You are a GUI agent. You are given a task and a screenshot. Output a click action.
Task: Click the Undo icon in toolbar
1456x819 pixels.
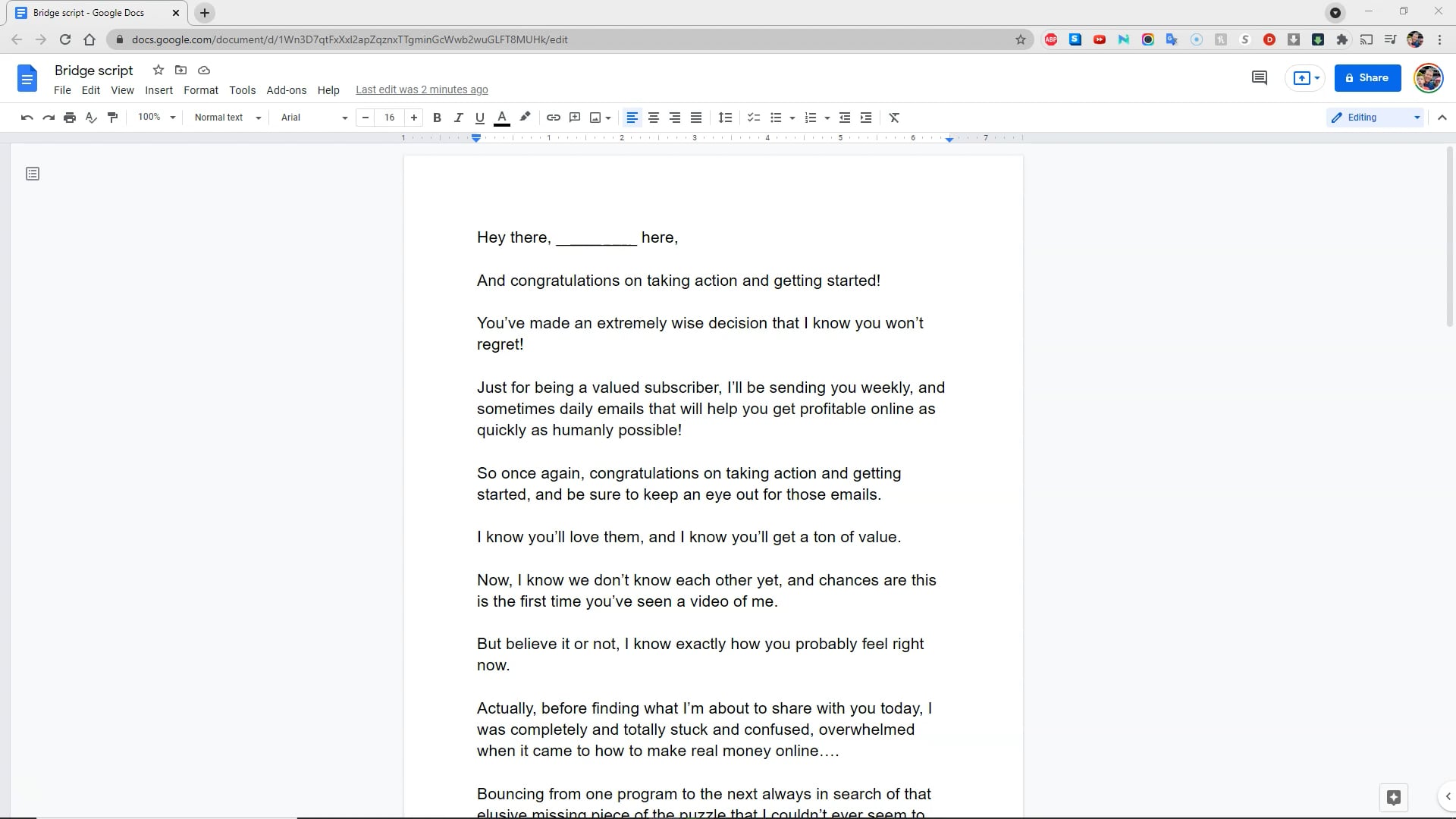coord(27,118)
